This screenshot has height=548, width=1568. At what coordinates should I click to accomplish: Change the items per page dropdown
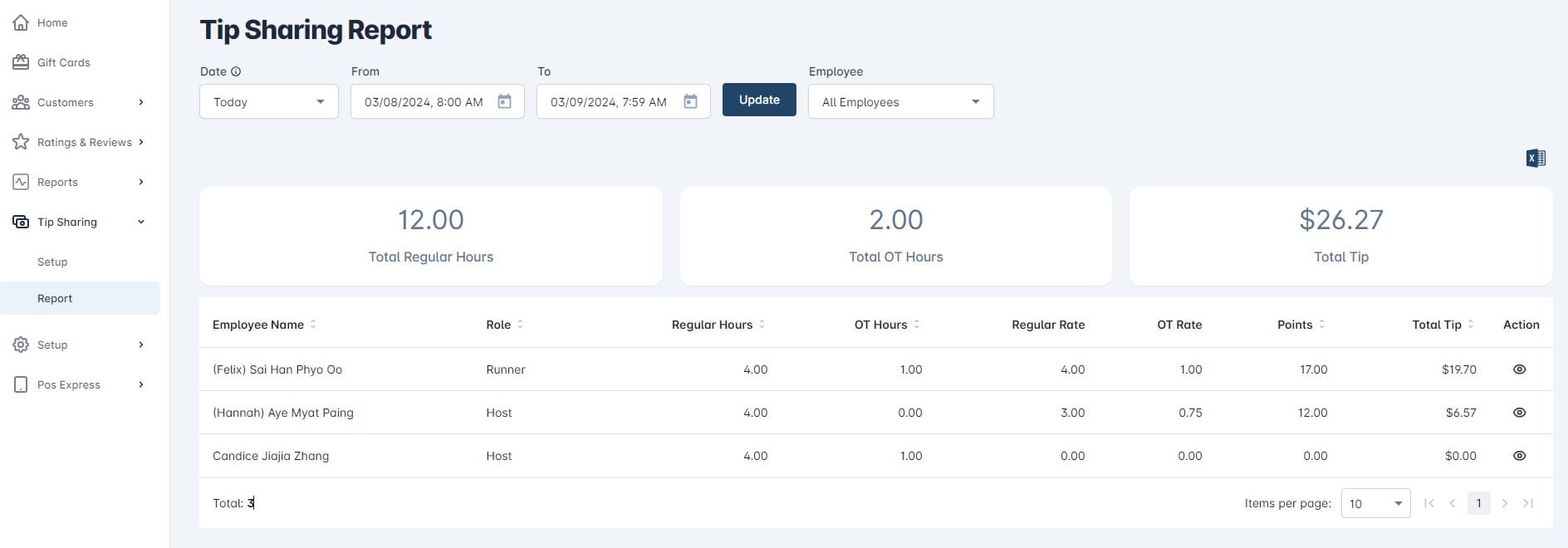click(x=1374, y=503)
